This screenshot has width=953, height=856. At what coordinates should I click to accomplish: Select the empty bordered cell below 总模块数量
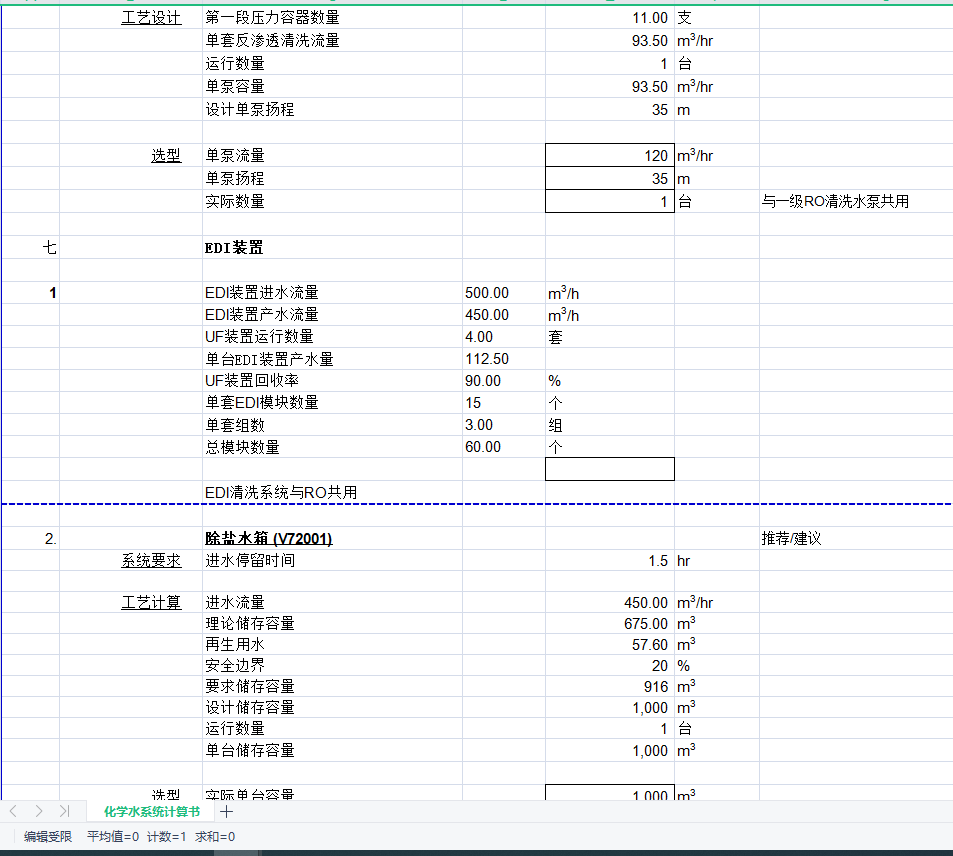(x=610, y=469)
